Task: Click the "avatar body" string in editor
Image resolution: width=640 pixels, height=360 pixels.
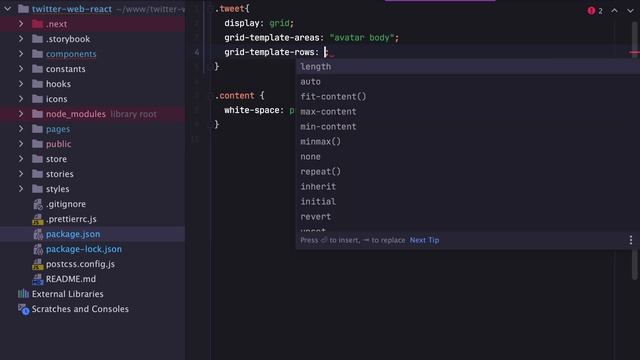Action: coord(362,38)
